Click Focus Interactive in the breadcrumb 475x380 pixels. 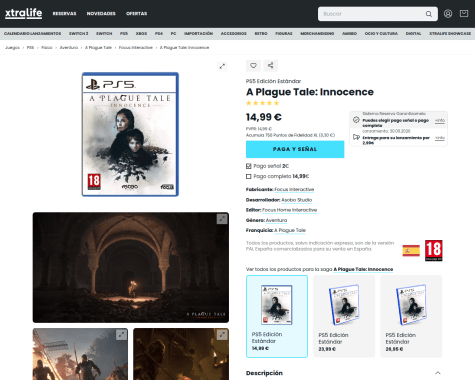point(136,48)
